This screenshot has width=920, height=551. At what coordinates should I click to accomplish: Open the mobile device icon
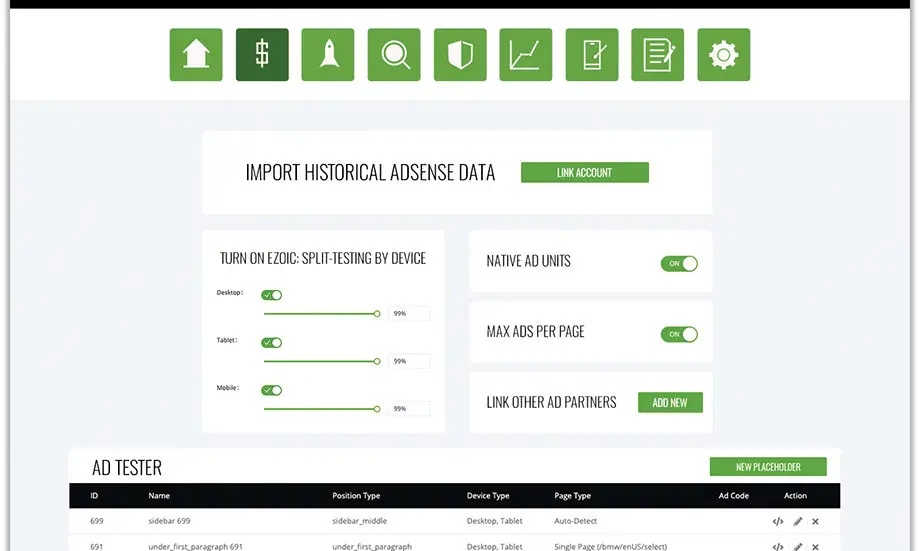point(592,55)
